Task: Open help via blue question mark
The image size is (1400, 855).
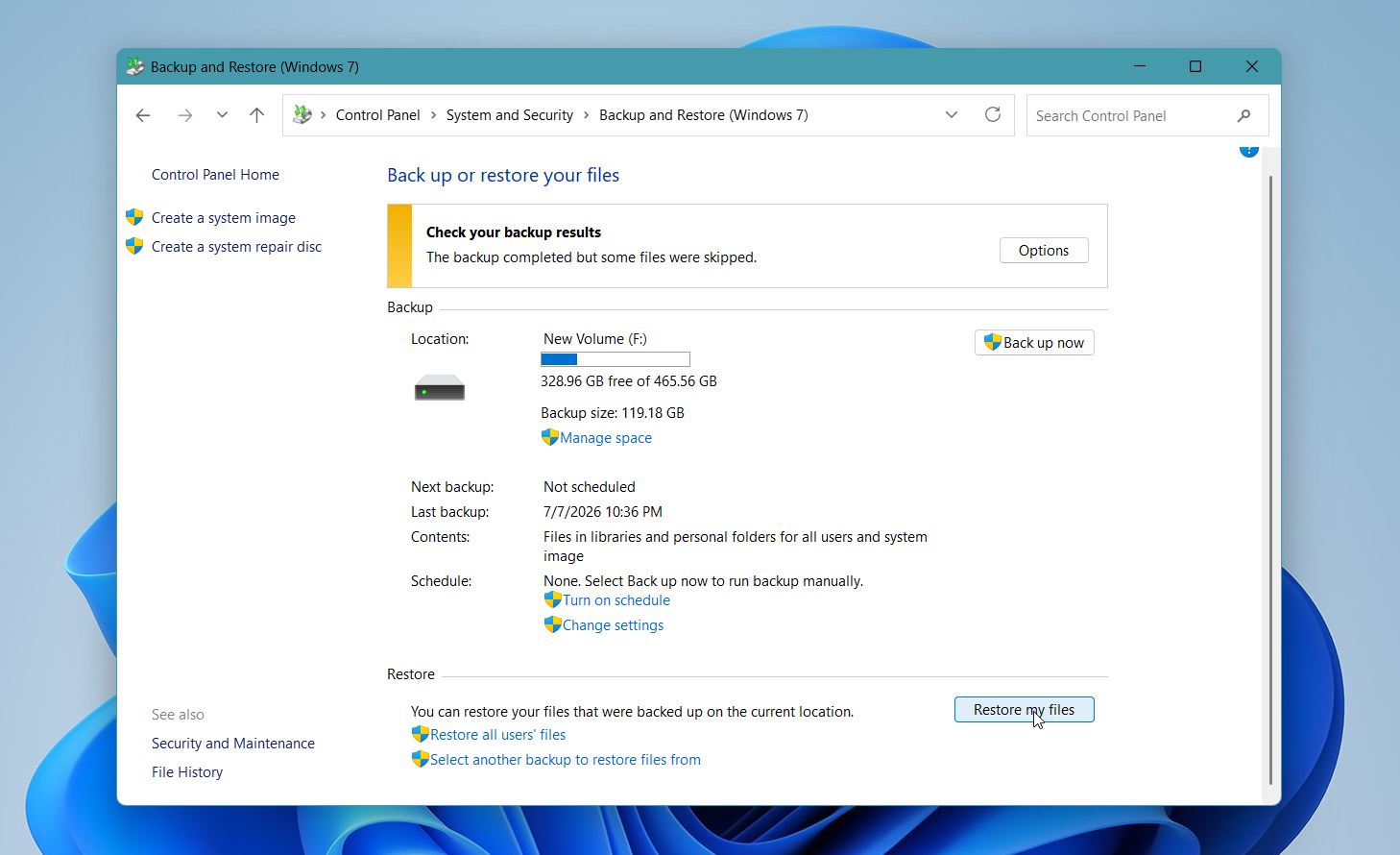Action: tap(1248, 150)
